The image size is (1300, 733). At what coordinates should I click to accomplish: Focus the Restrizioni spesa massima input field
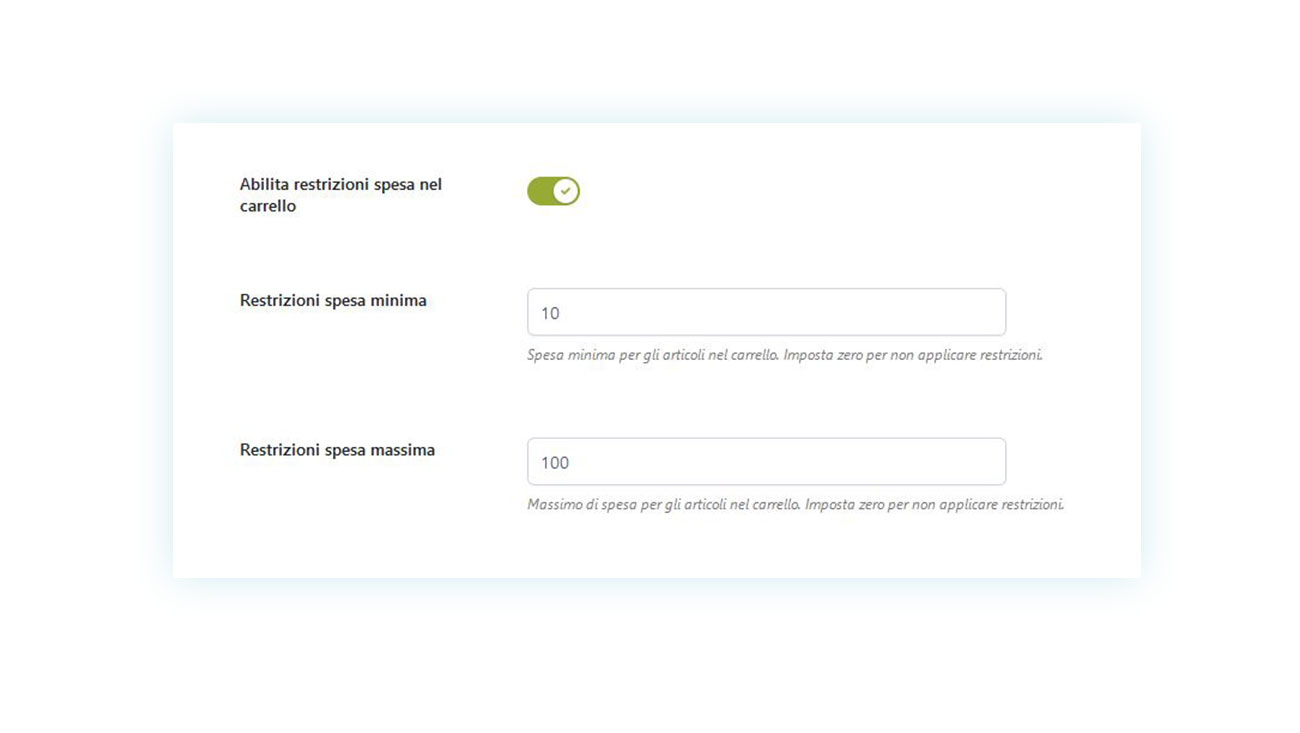[x=766, y=462]
